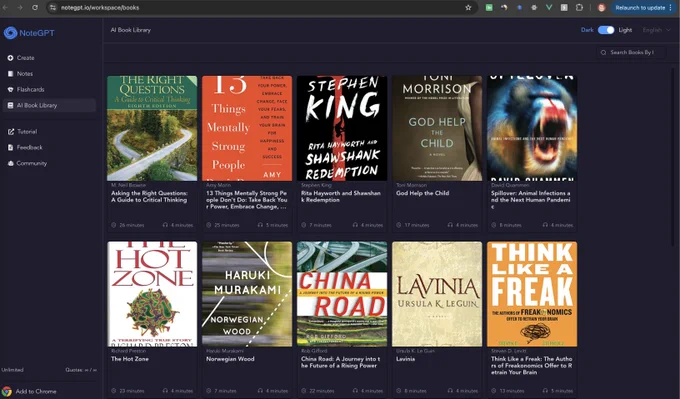Click the Notes icon in sidebar

tap(10, 74)
